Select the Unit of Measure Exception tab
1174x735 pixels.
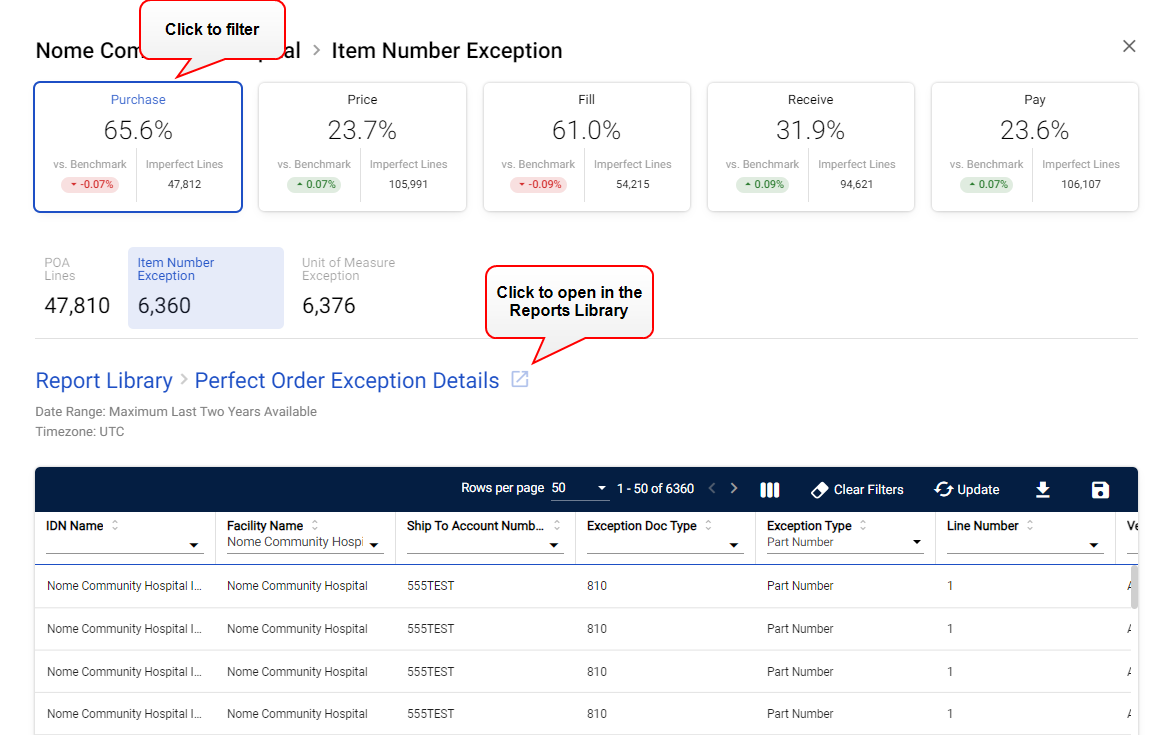coord(348,285)
